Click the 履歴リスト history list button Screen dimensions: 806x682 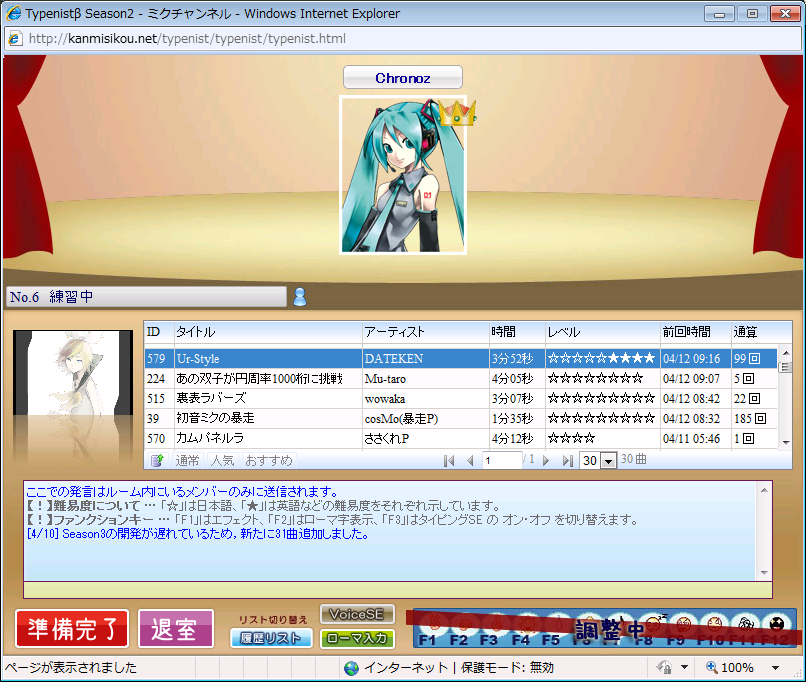[271, 638]
